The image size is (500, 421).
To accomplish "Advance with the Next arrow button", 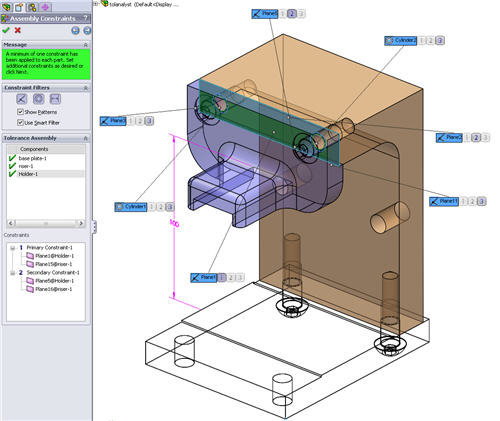I will (x=87, y=31).
